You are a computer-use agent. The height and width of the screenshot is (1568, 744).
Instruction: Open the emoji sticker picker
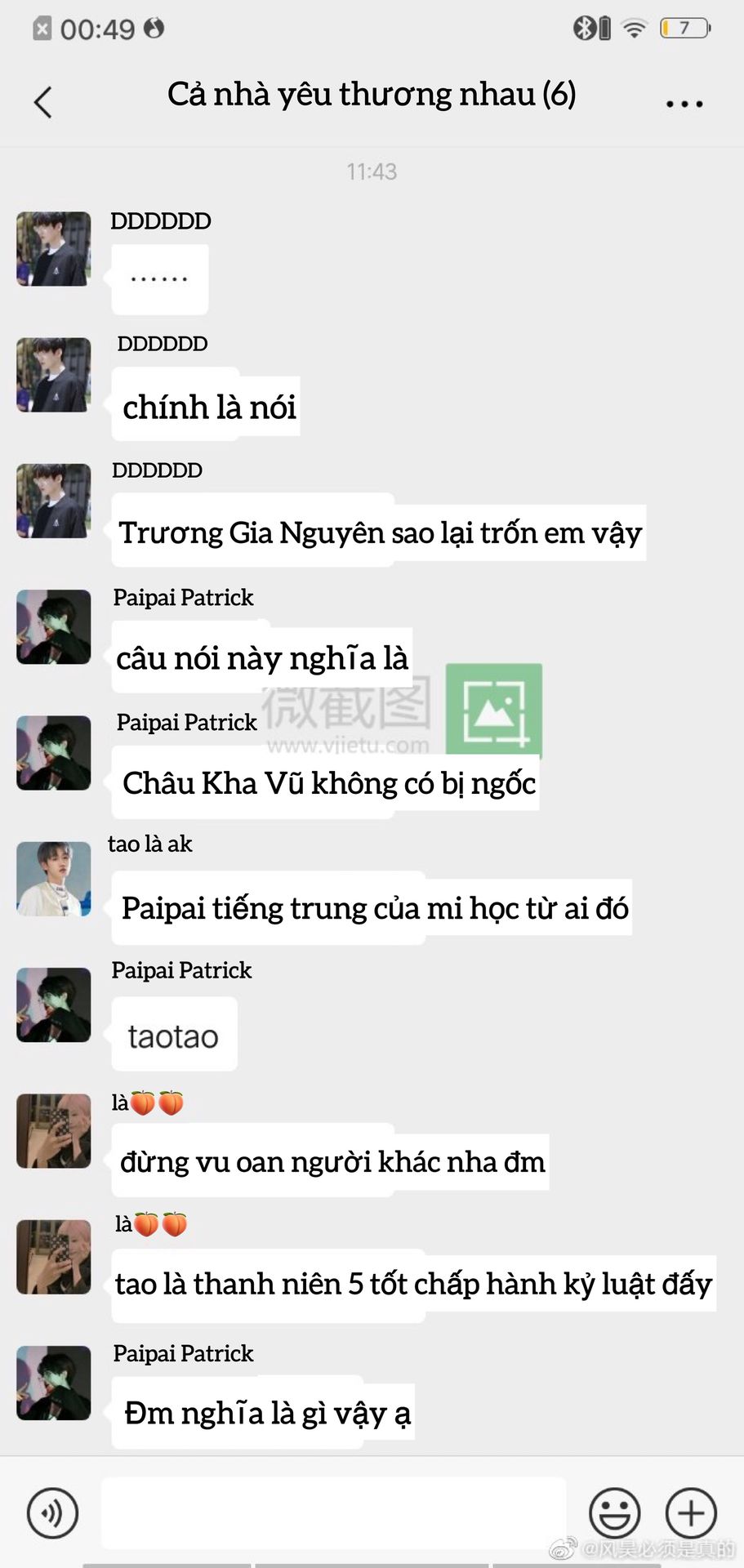coord(614,1513)
